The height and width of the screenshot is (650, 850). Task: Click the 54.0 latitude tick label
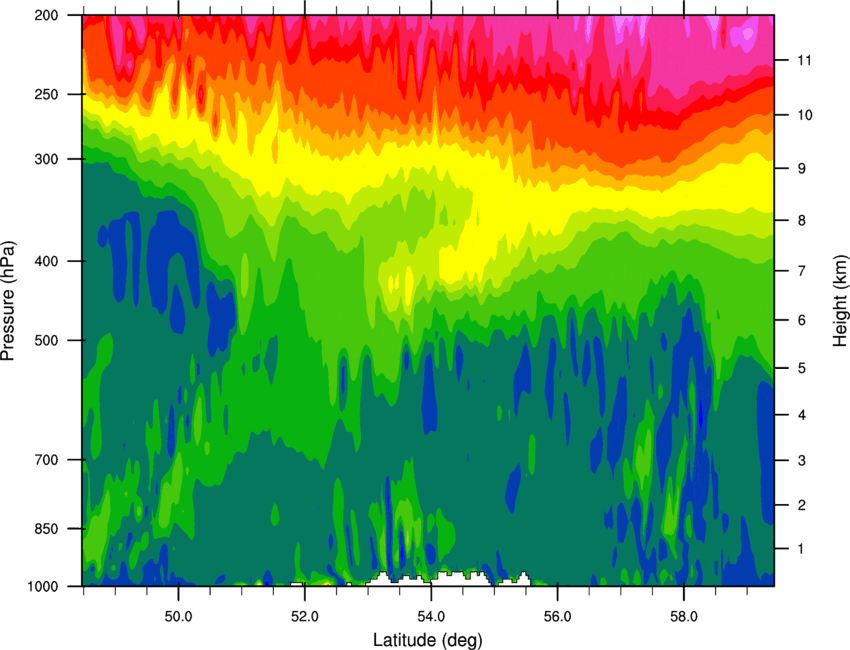432,616
